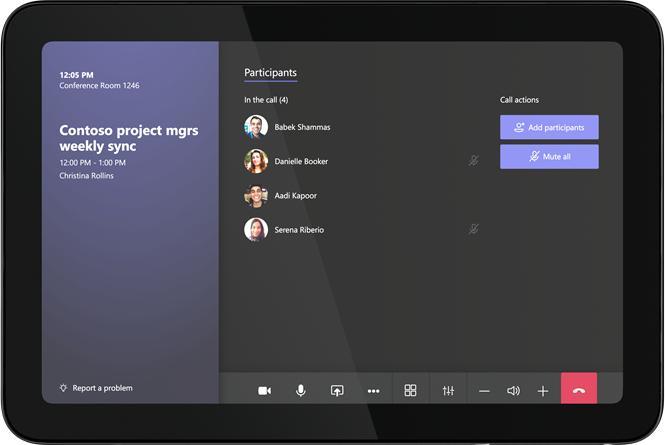
Task: Open the more options ellipsis menu
Action: point(373,391)
